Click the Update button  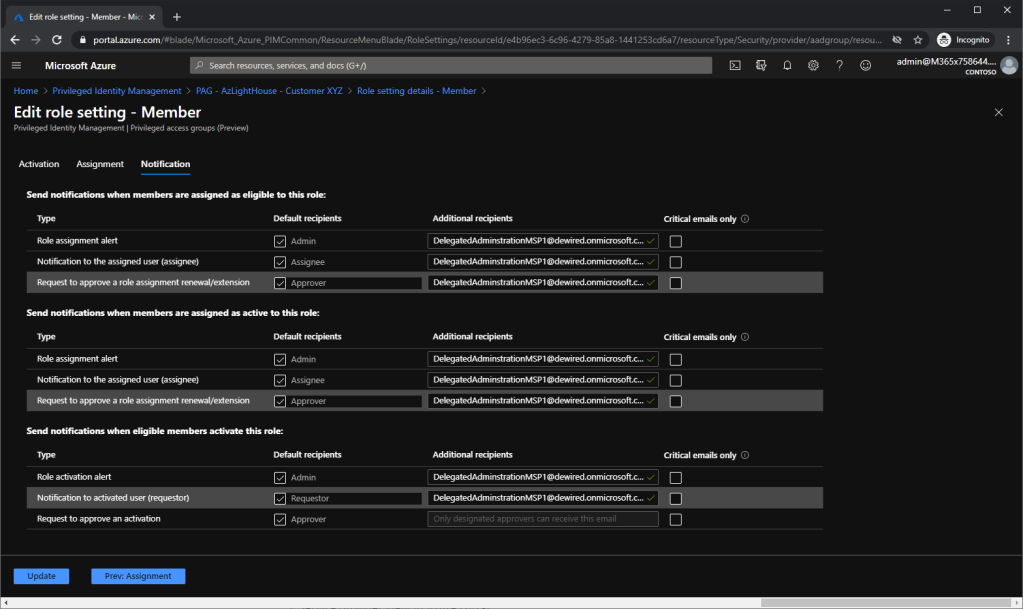[x=41, y=576]
